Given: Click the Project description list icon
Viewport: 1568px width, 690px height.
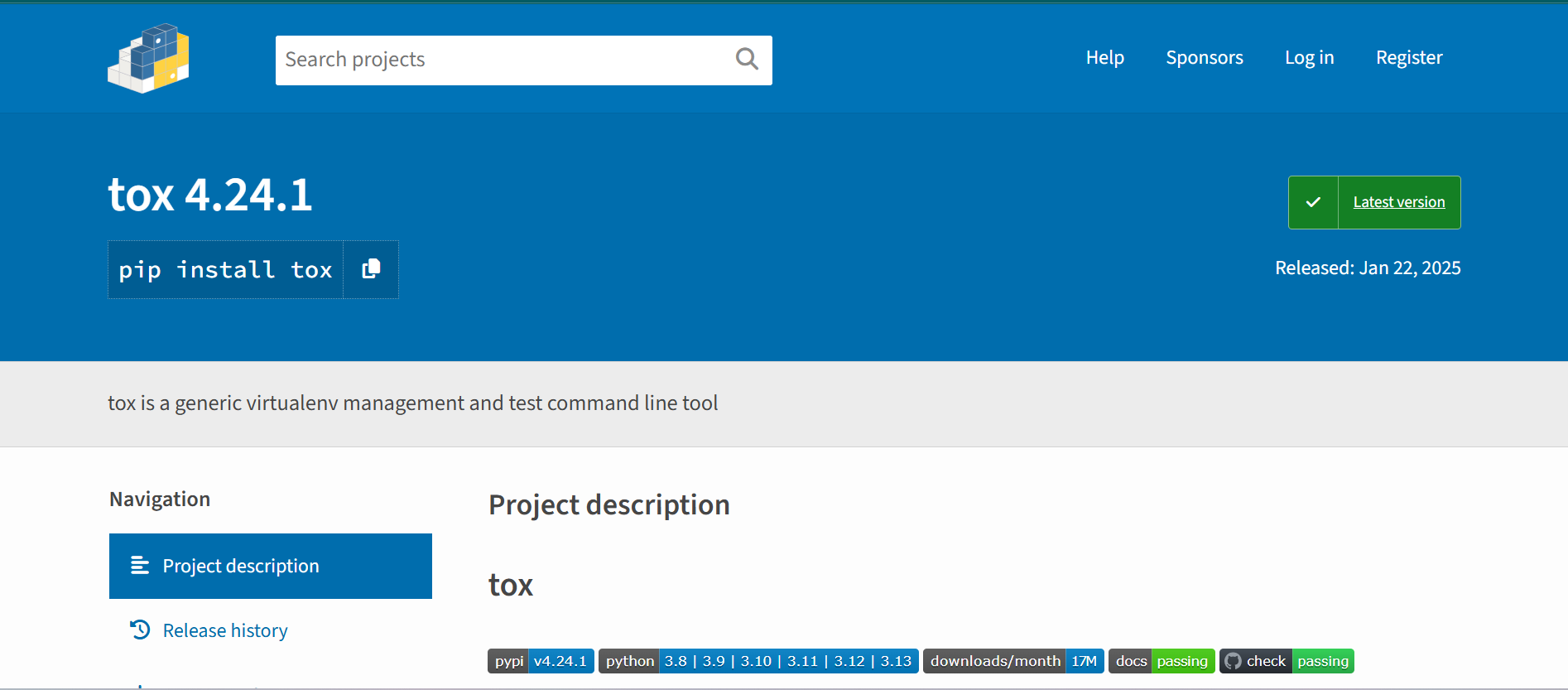Looking at the screenshot, I should pos(140,566).
